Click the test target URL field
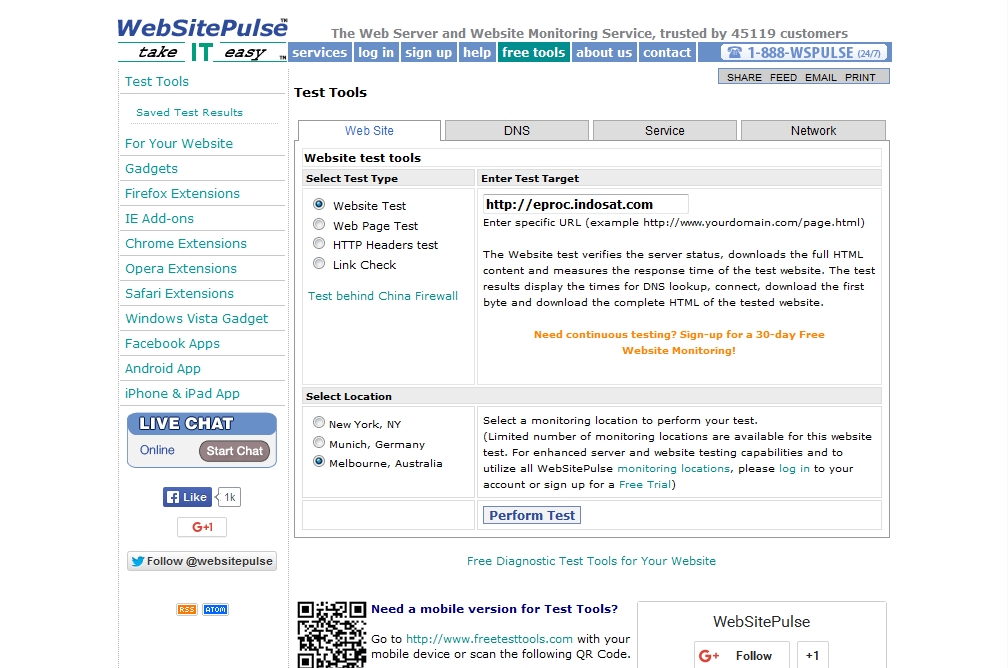The image size is (1008, 668). pyautogui.click(x=585, y=204)
